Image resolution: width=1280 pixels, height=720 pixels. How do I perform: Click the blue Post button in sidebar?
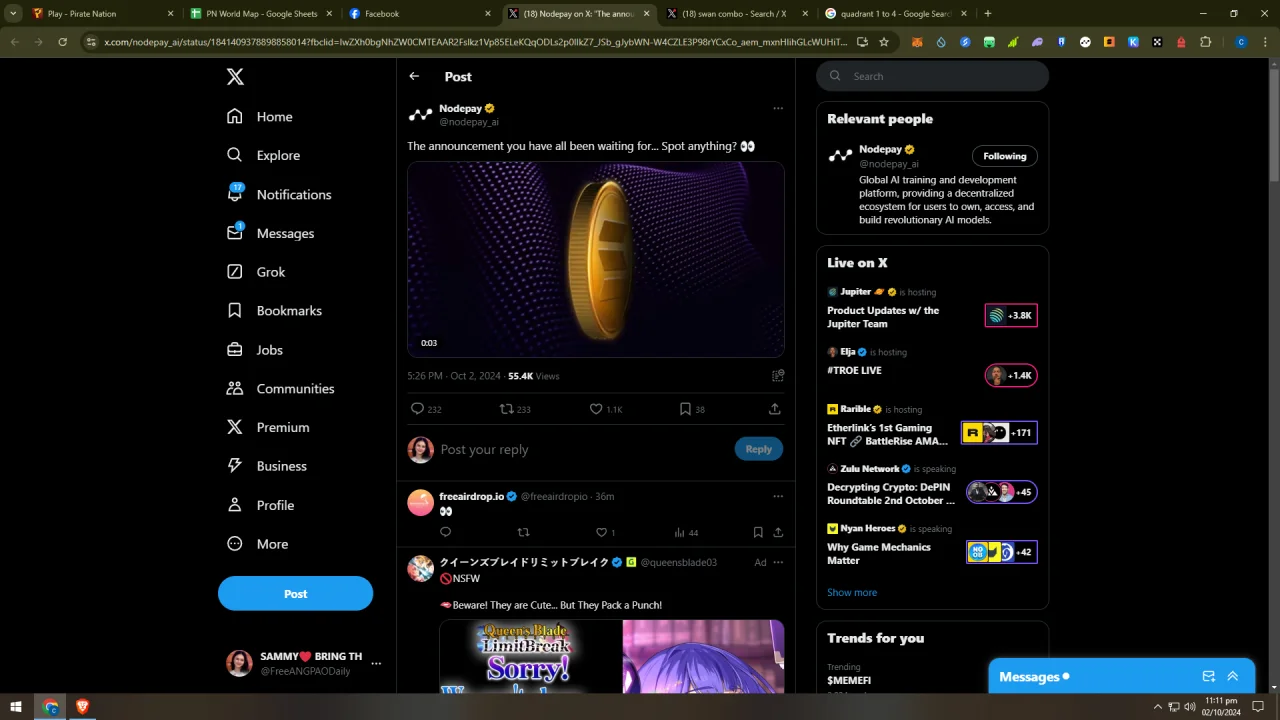[295, 593]
